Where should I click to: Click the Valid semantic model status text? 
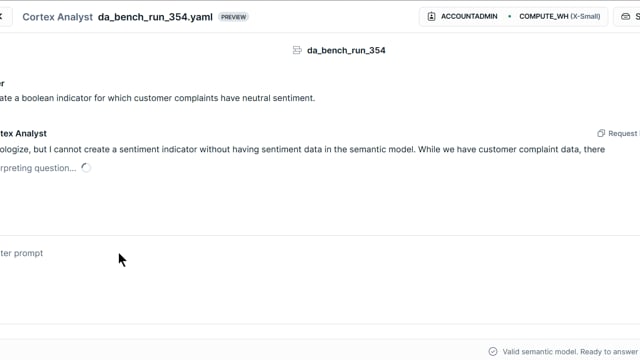(x=570, y=351)
